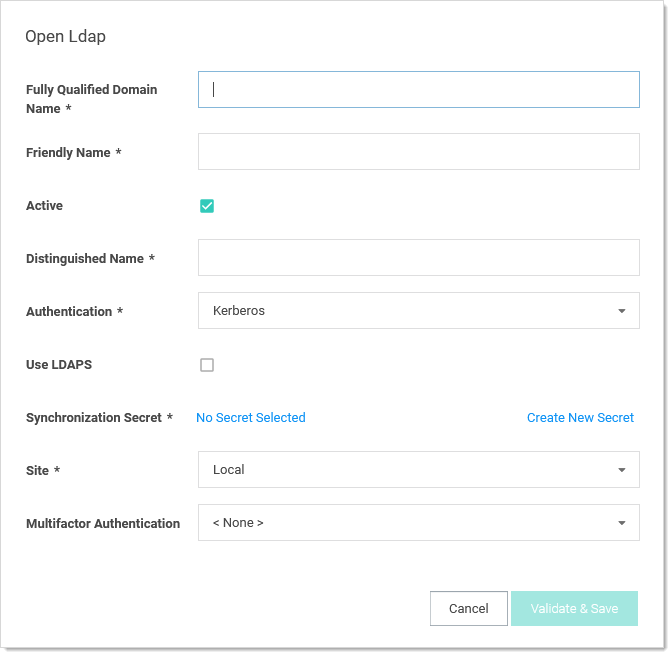Expand the Site dropdown showing Local
The image size is (672, 656).
[419, 470]
